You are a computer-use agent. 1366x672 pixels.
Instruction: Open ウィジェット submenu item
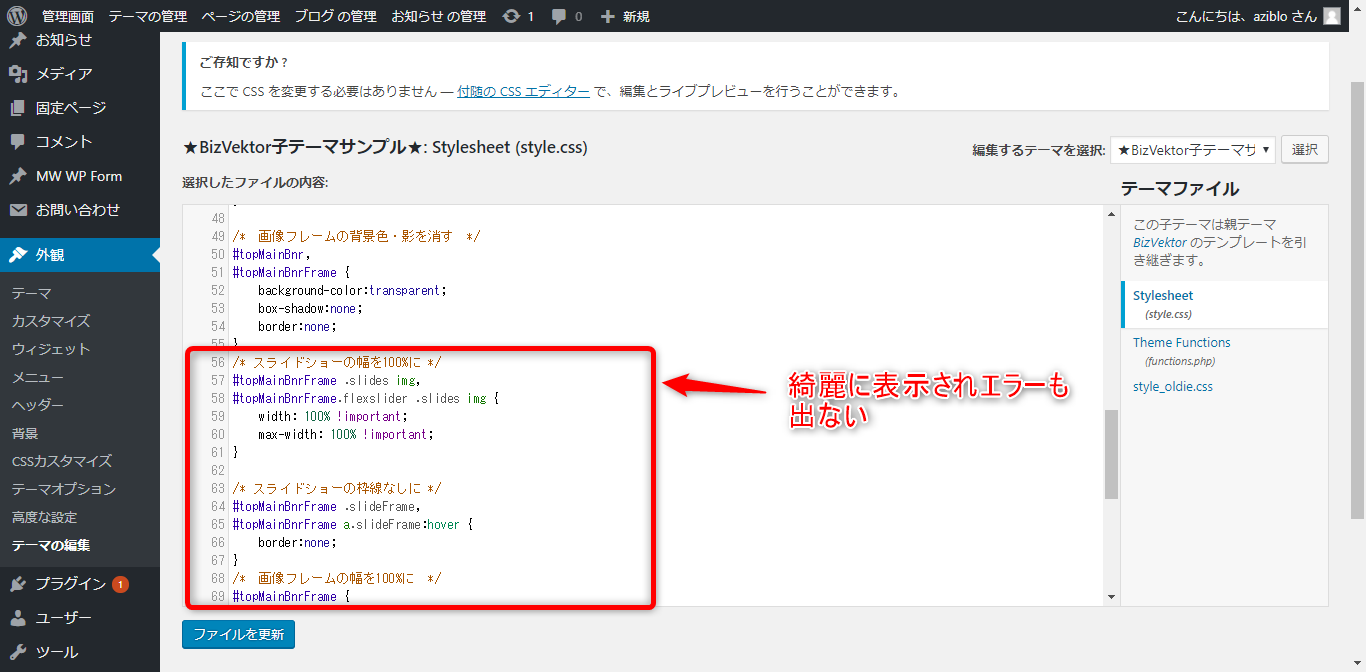(51, 349)
